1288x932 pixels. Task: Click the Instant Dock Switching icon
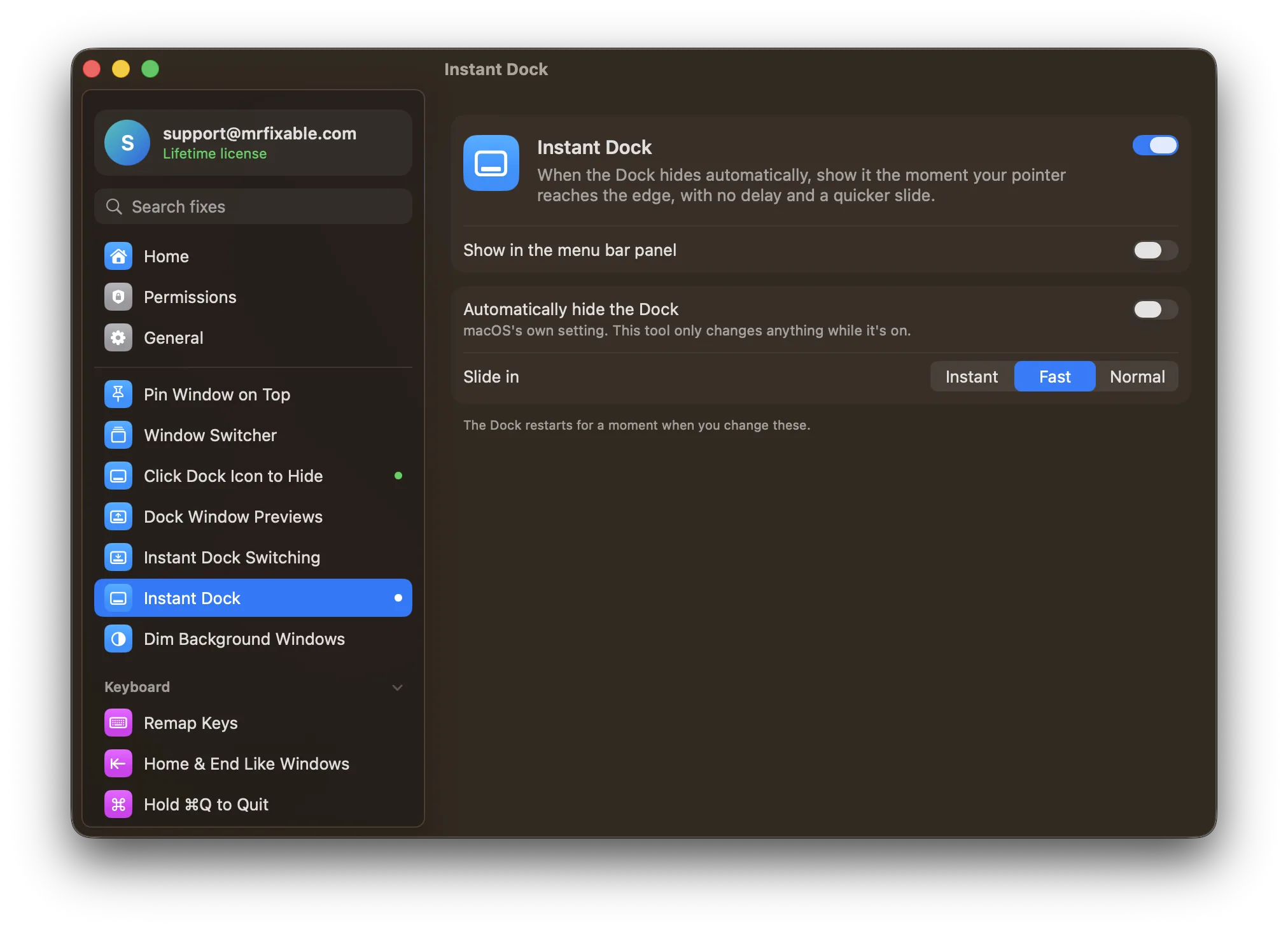point(118,558)
